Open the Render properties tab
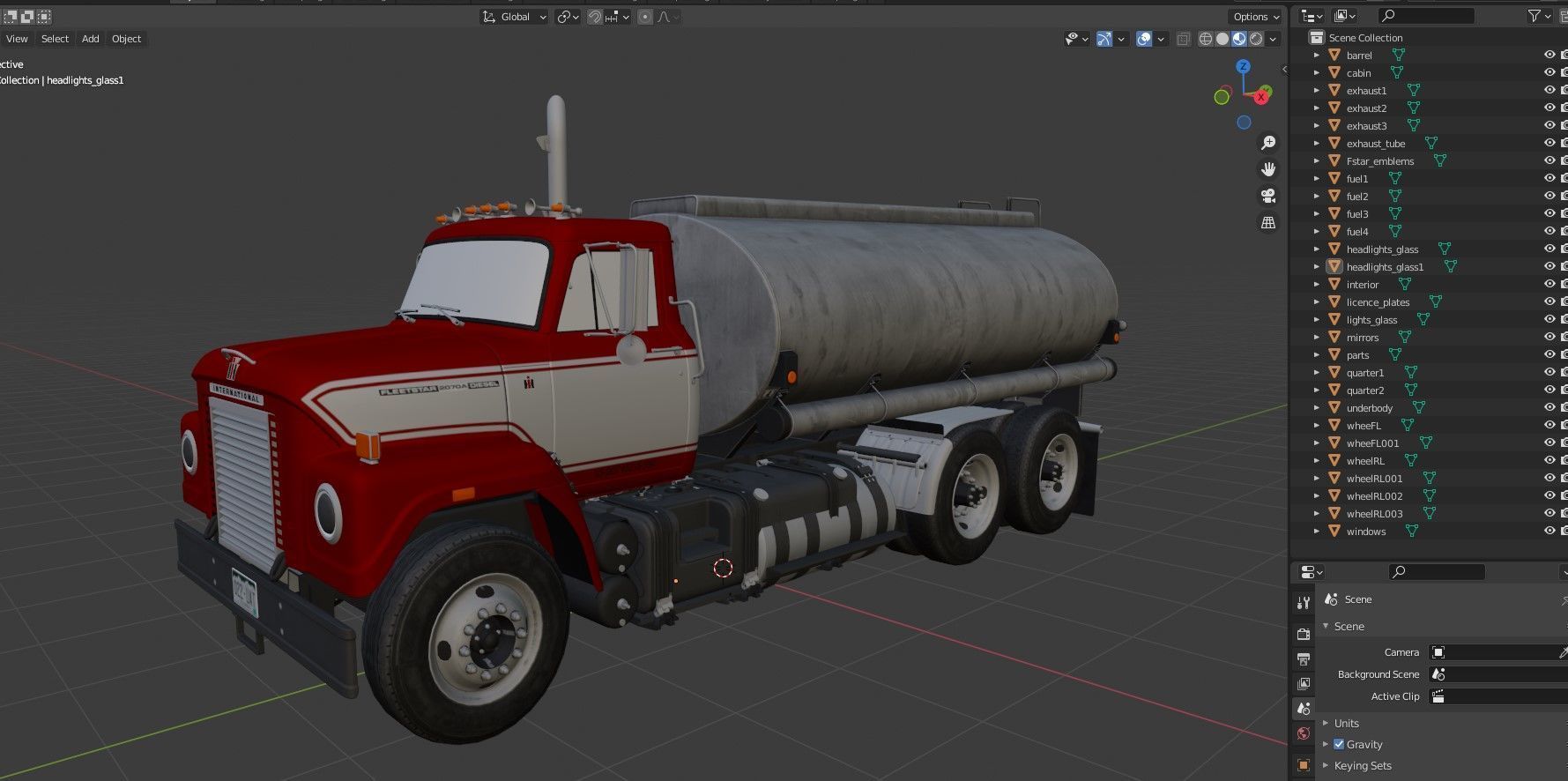The image size is (1568, 781). (x=1304, y=634)
